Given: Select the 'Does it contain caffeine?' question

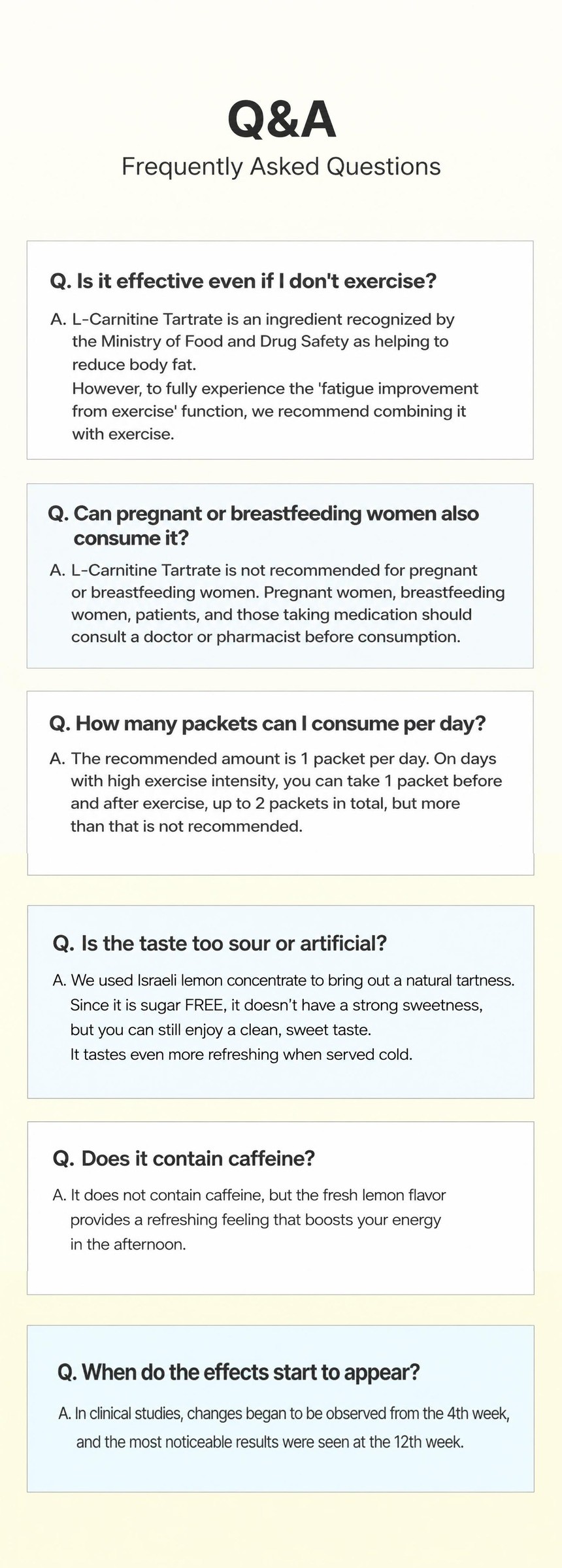Looking at the screenshot, I should pyautogui.click(x=184, y=1158).
